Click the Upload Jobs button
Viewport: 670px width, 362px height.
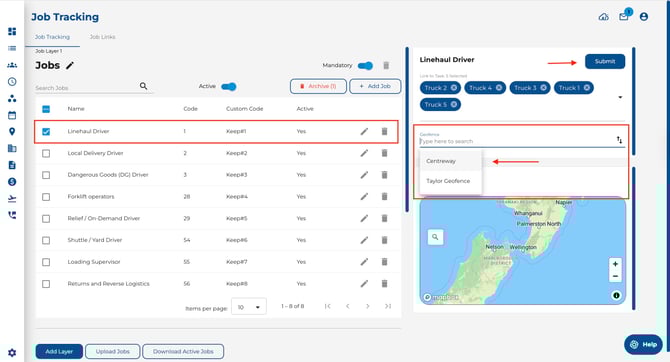pos(112,351)
